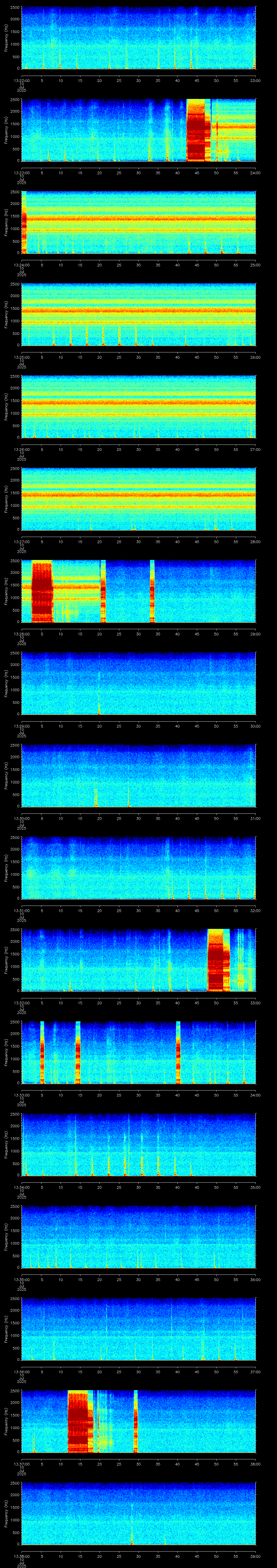The height and width of the screenshot is (1568, 277).
Task: Click the 13:30:00 time label
Action: coord(21,819)
